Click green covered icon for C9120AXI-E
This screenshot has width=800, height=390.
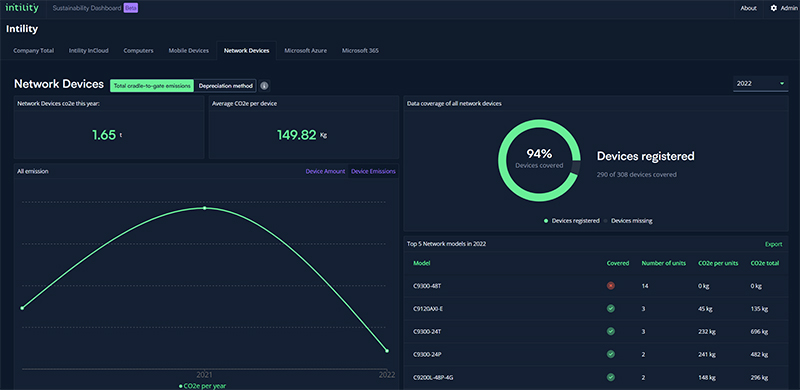pos(610,309)
